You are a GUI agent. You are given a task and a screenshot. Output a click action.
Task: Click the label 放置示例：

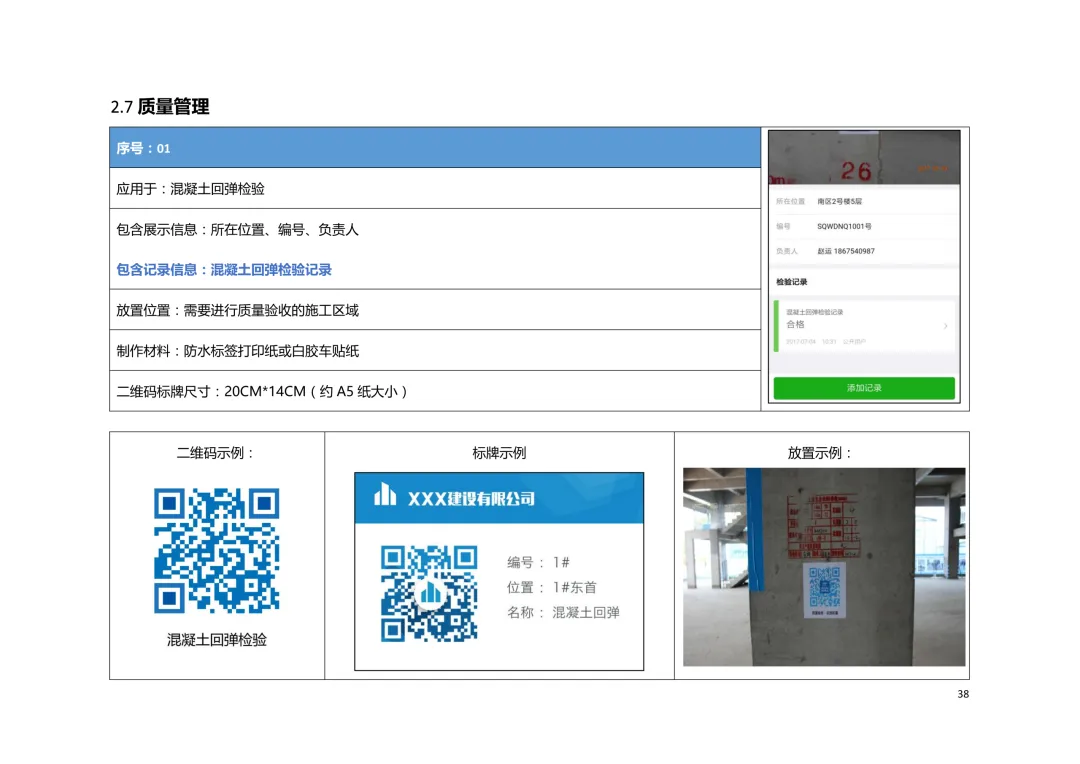point(821,453)
